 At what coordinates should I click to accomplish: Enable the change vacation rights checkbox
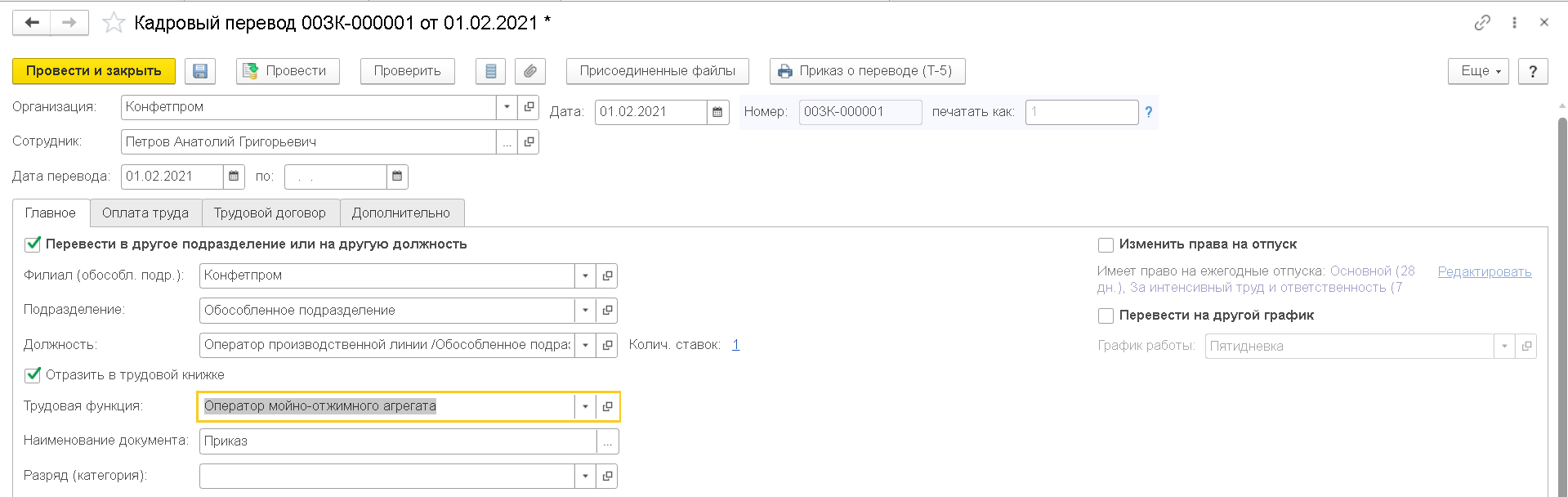point(1106,245)
